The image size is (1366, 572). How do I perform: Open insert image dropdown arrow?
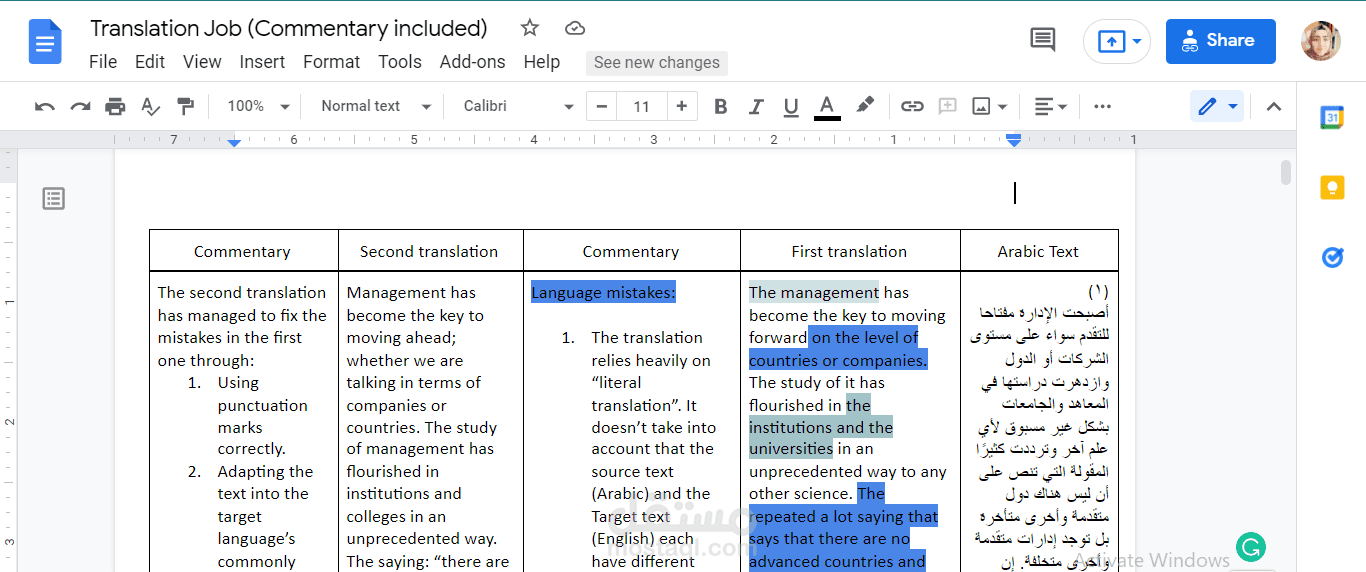(1002, 106)
